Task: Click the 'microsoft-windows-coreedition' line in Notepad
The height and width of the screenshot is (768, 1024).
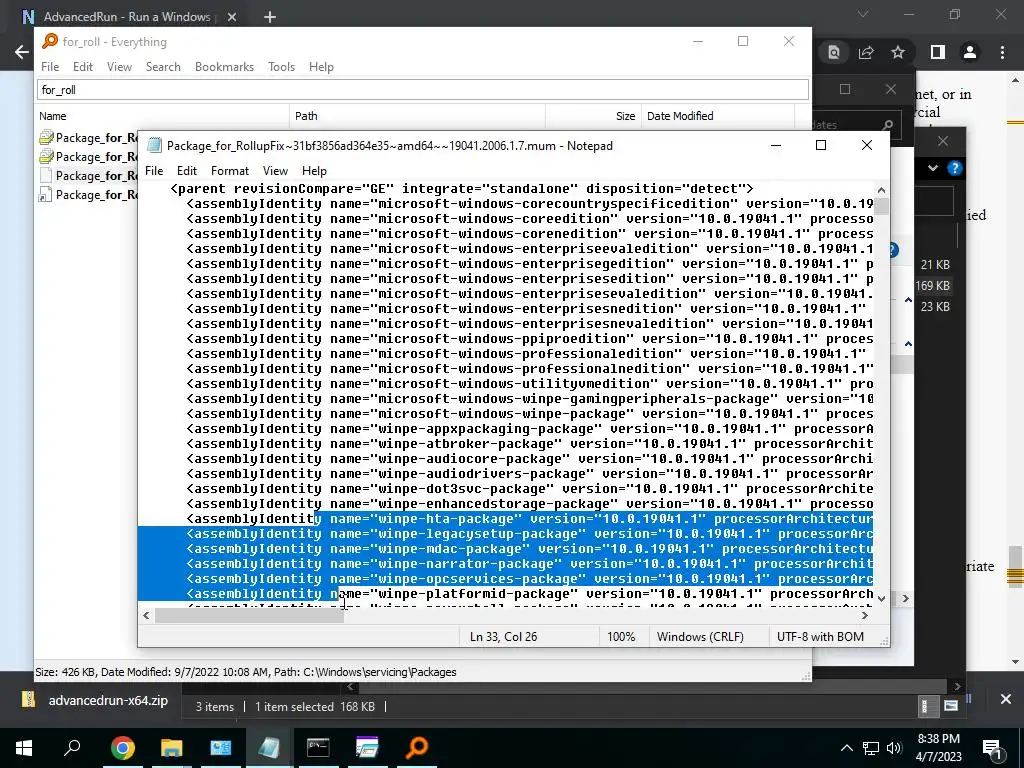Action: click(530, 219)
